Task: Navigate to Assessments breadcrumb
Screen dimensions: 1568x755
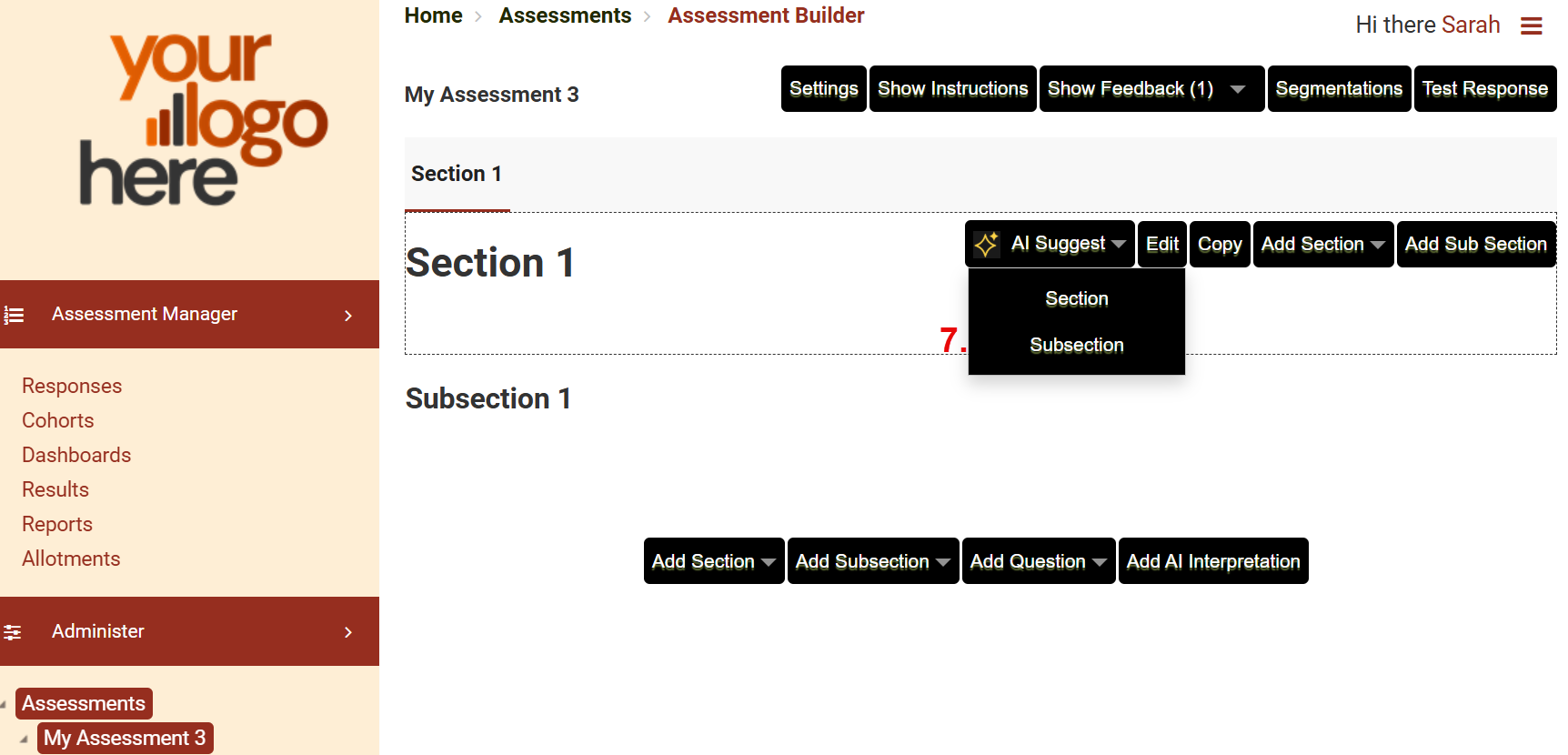Action: [564, 15]
